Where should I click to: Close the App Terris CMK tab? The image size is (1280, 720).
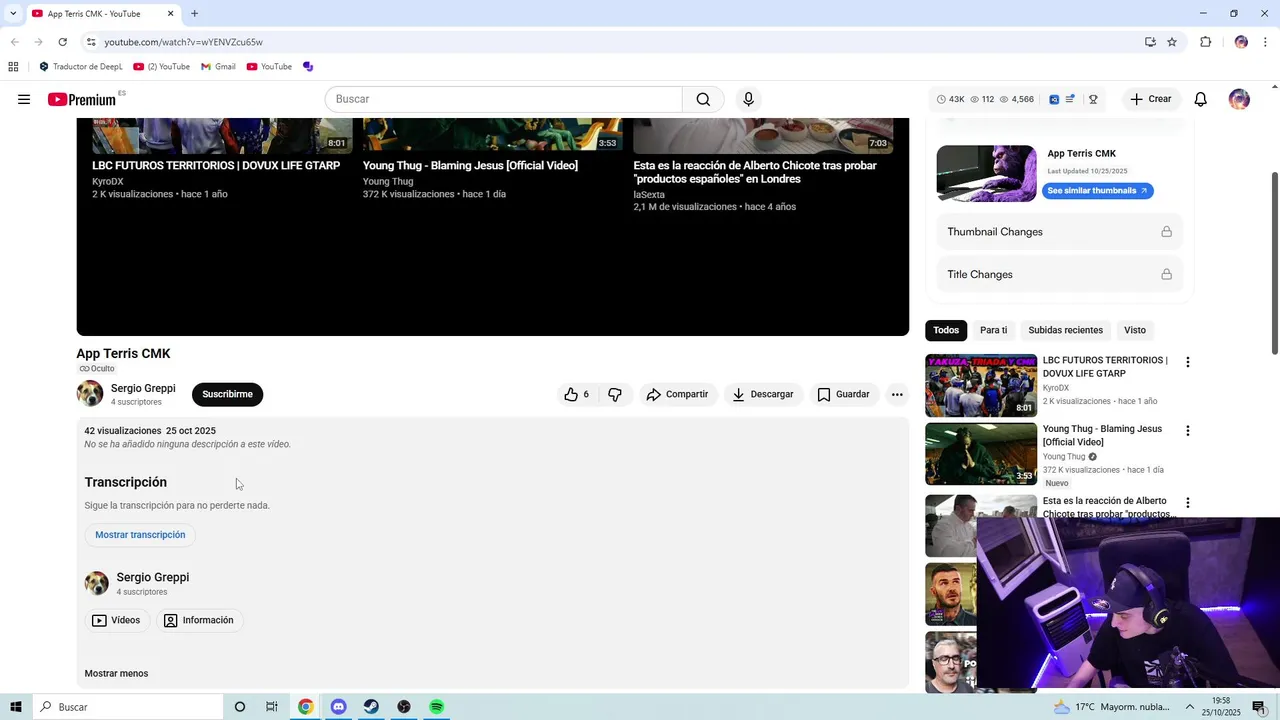[x=170, y=14]
